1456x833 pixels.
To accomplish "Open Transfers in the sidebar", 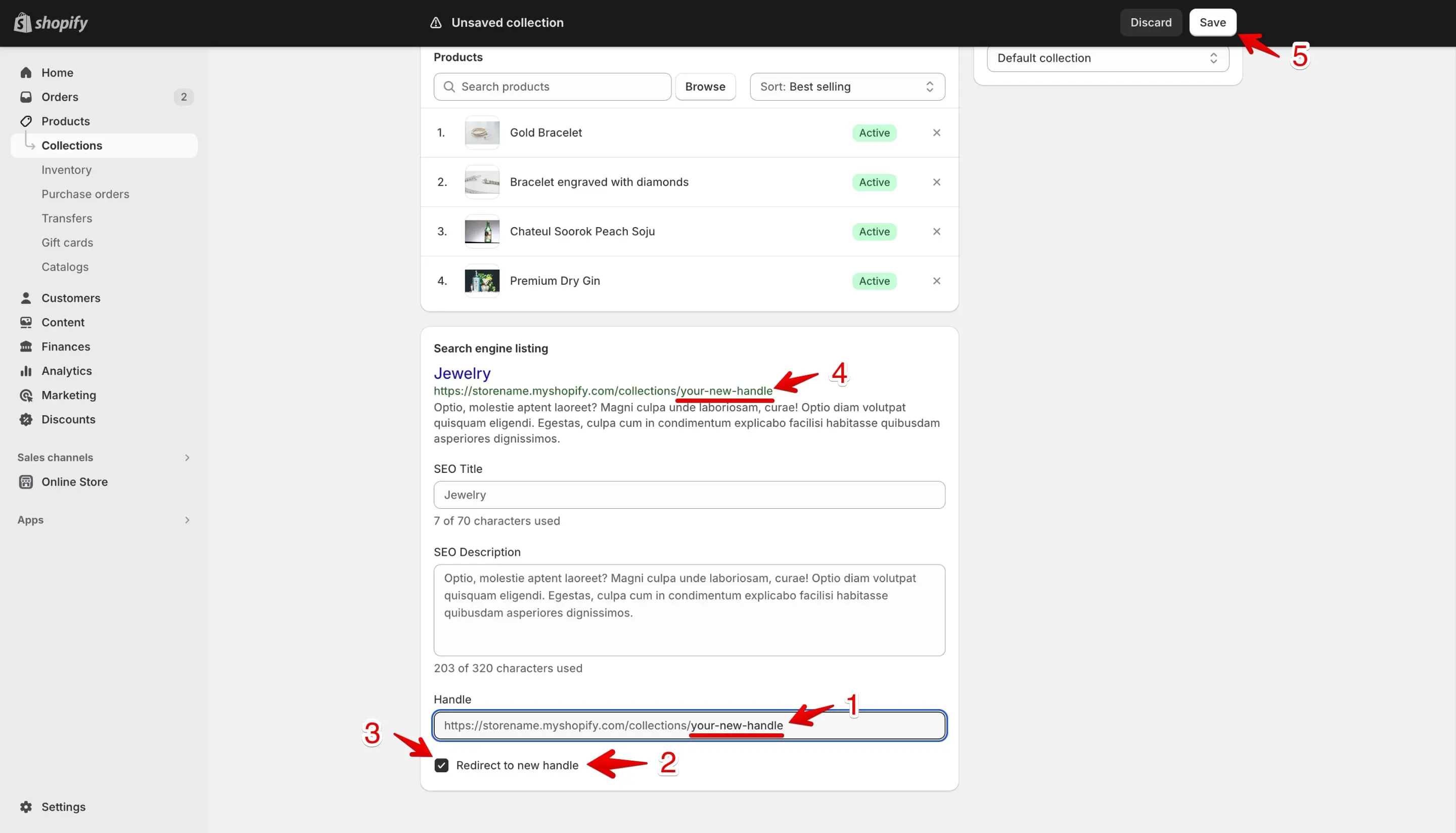I will tap(67, 218).
